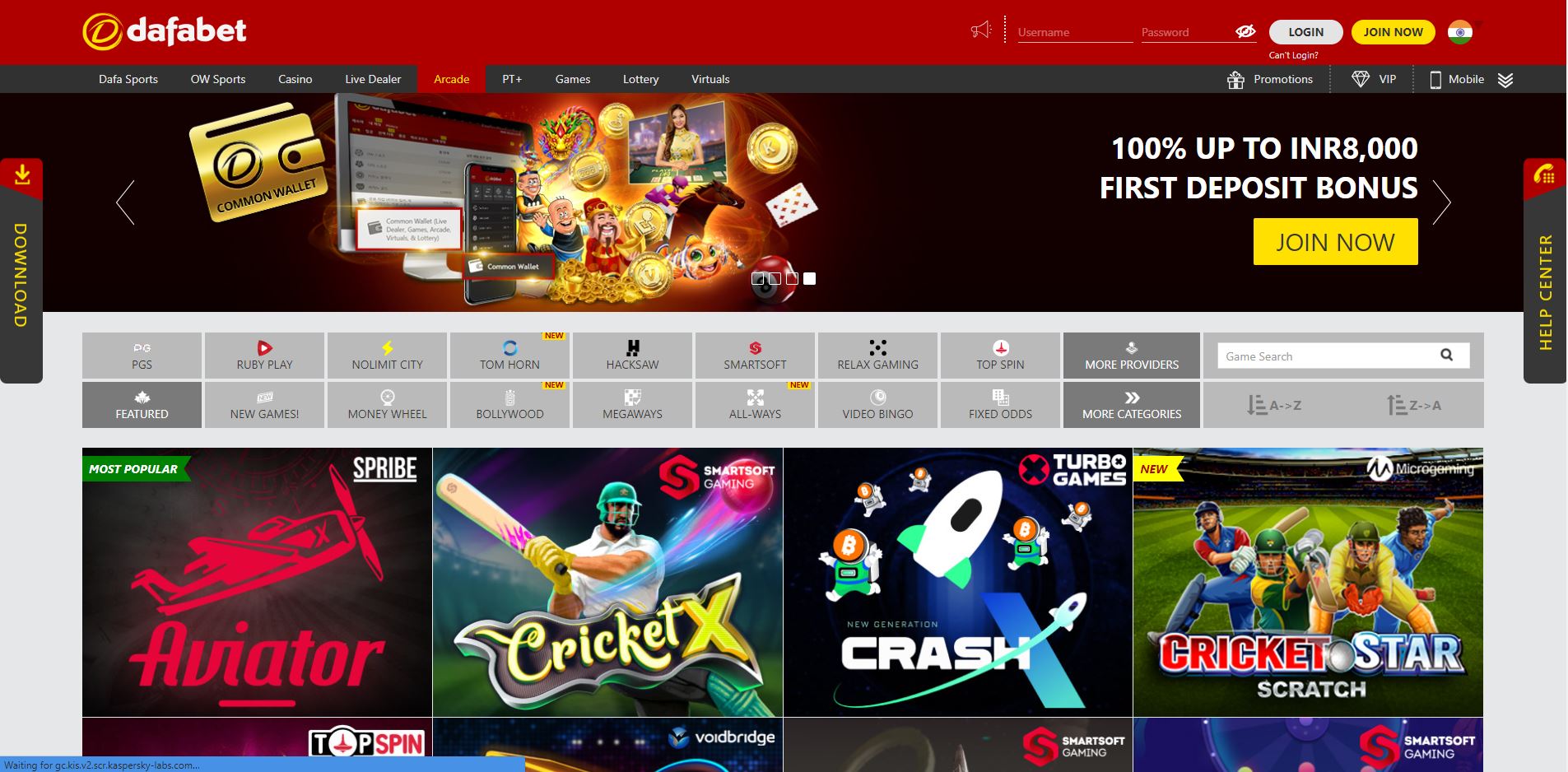Screen dimensions: 1568x772
Task: Launch the CricketX game
Action: click(x=607, y=582)
